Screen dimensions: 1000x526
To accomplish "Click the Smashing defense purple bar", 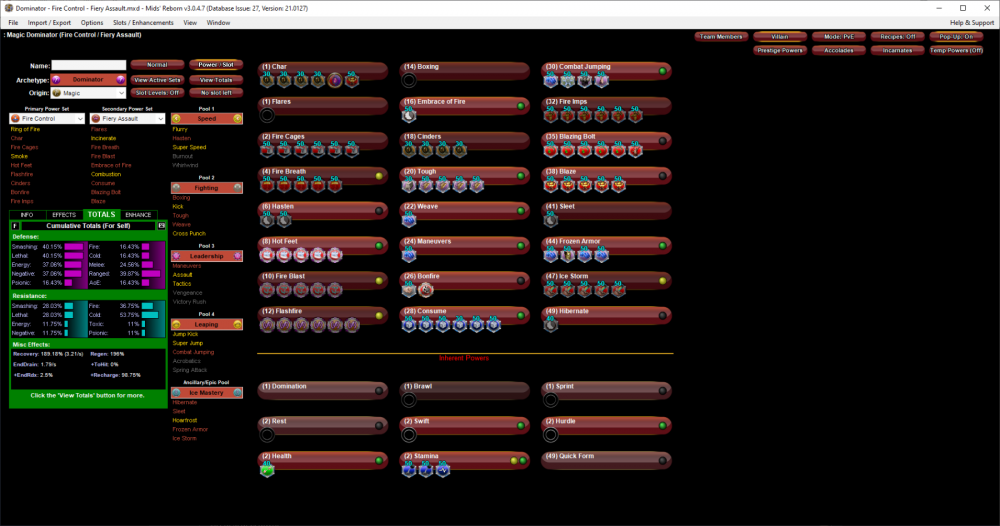I will point(74,245).
